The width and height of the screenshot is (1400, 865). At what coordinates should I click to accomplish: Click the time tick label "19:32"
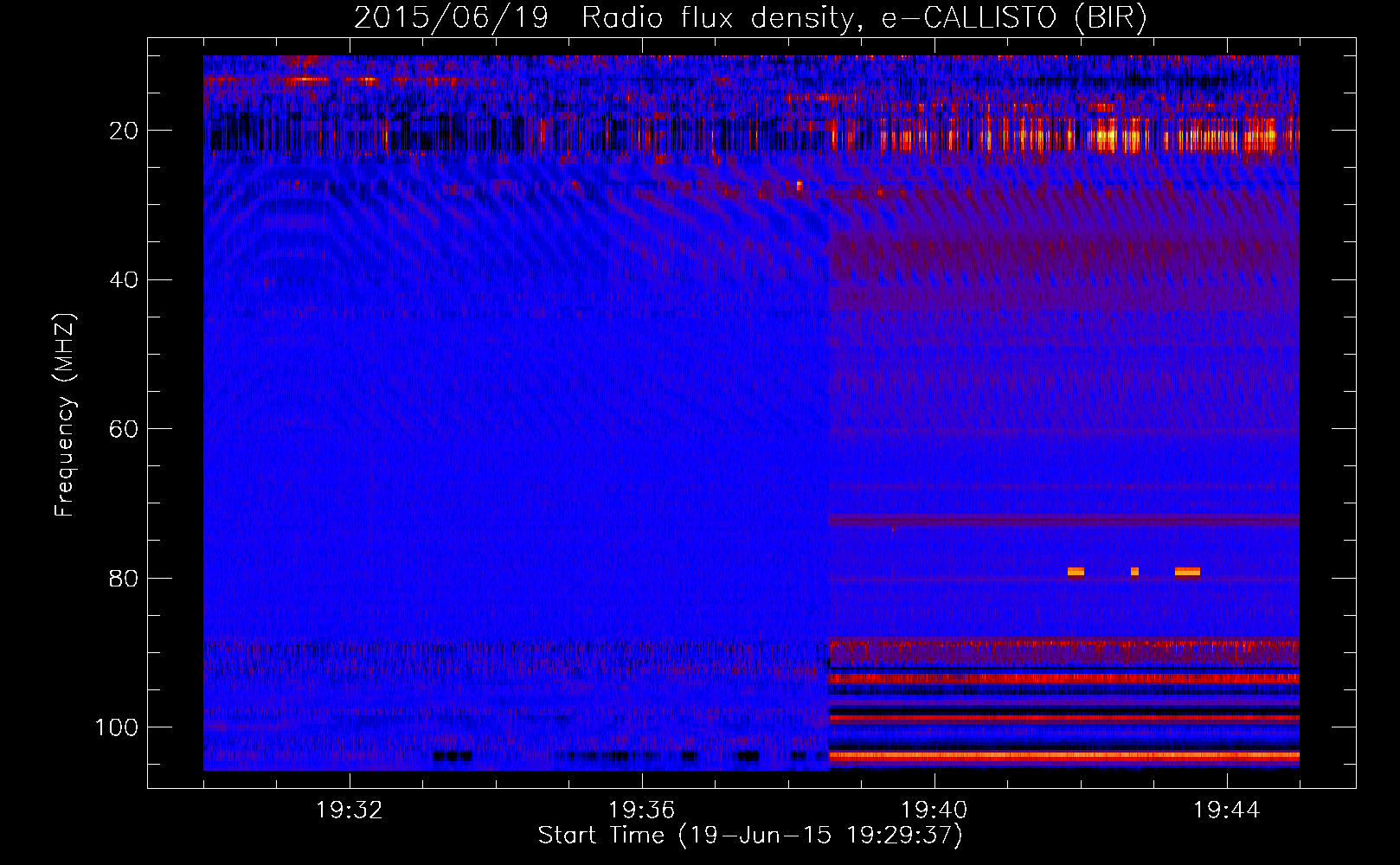350,811
